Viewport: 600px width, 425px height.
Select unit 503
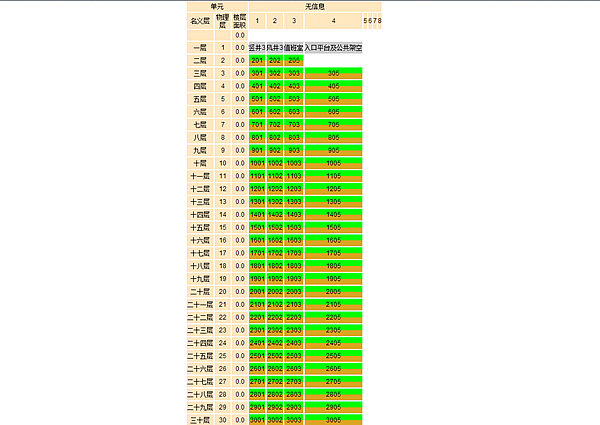tap(293, 99)
